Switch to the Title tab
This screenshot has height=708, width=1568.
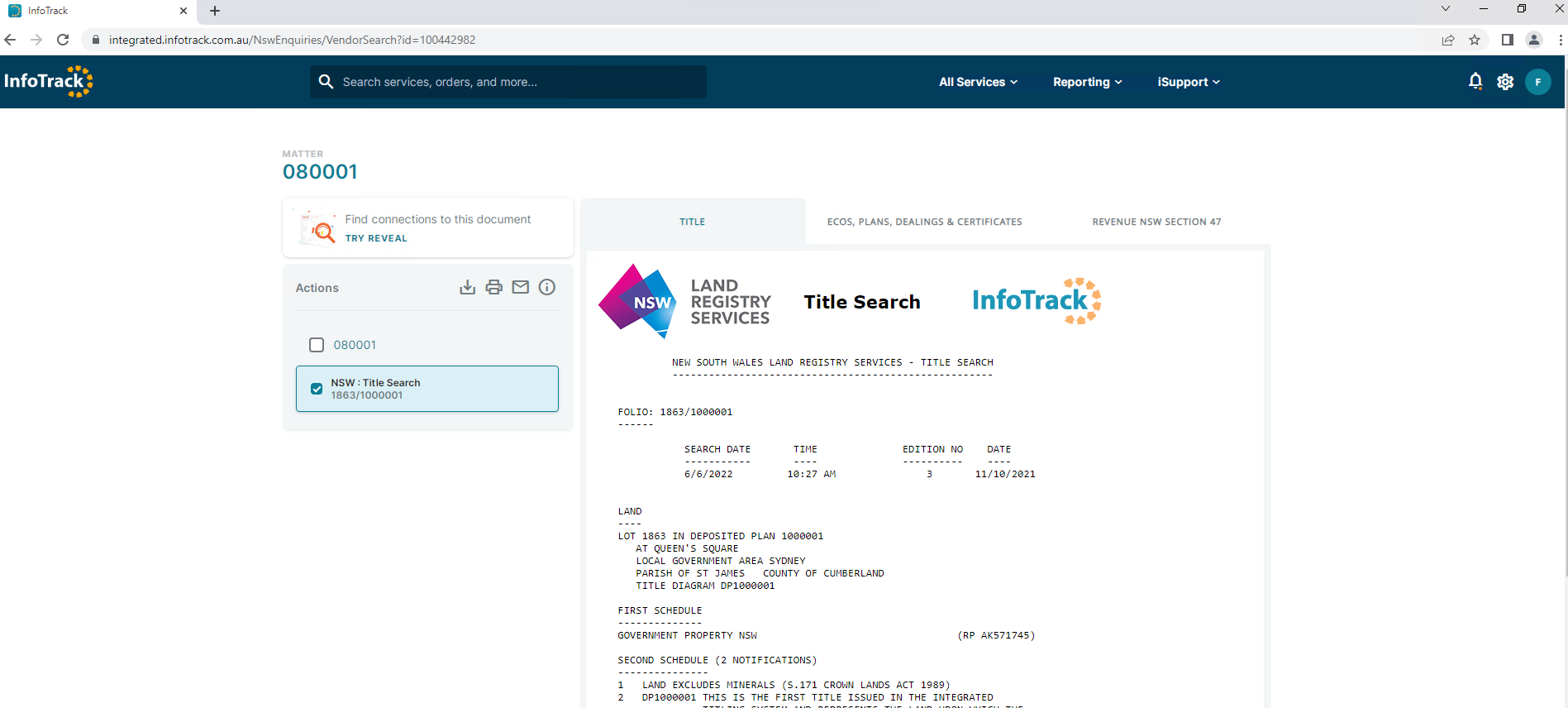point(693,222)
